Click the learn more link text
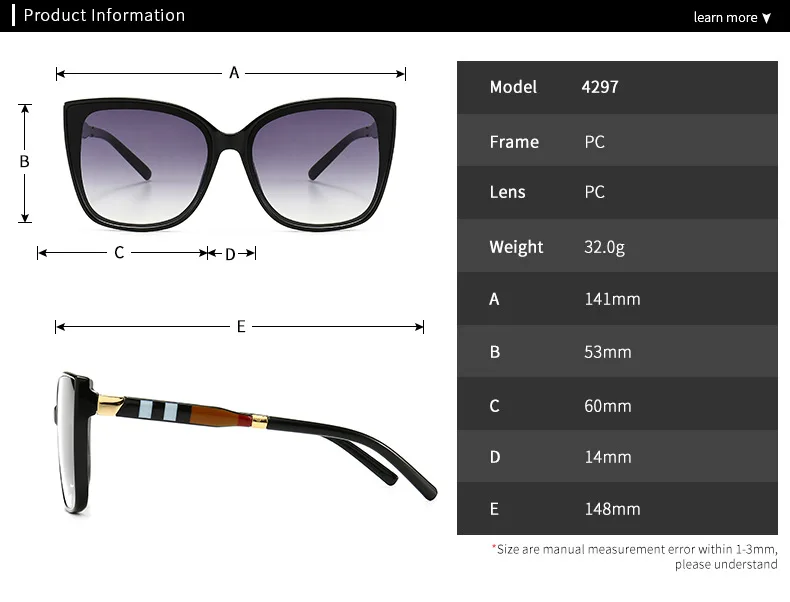790x602 pixels. tap(725, 18)
